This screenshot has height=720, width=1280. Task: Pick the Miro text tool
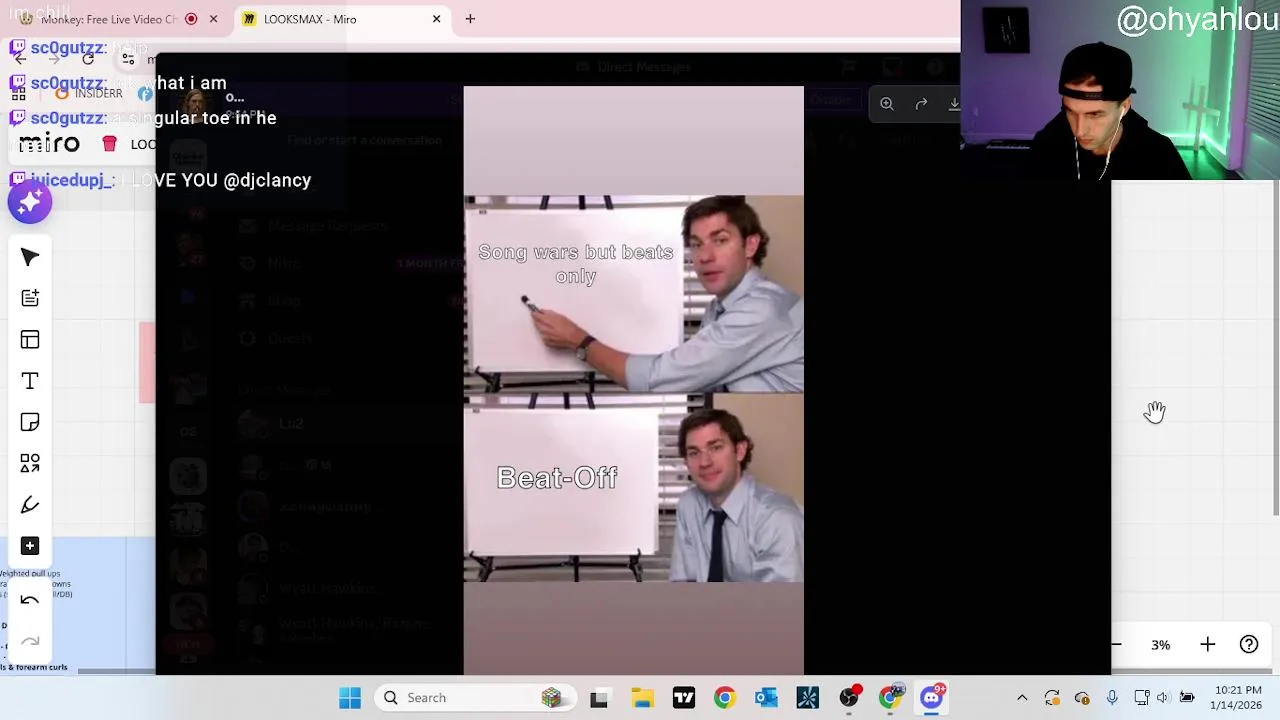[30, 381]
